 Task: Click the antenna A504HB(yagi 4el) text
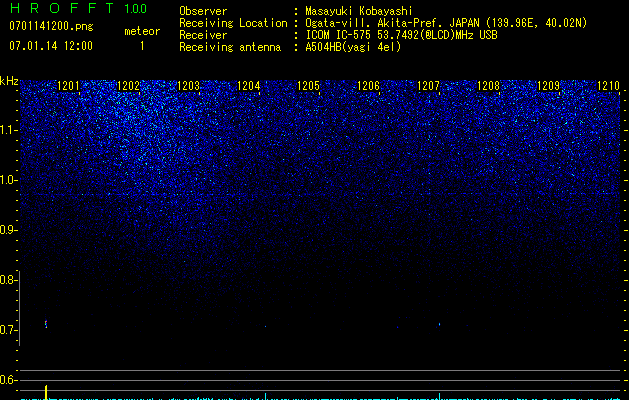[x=353, y=47]
